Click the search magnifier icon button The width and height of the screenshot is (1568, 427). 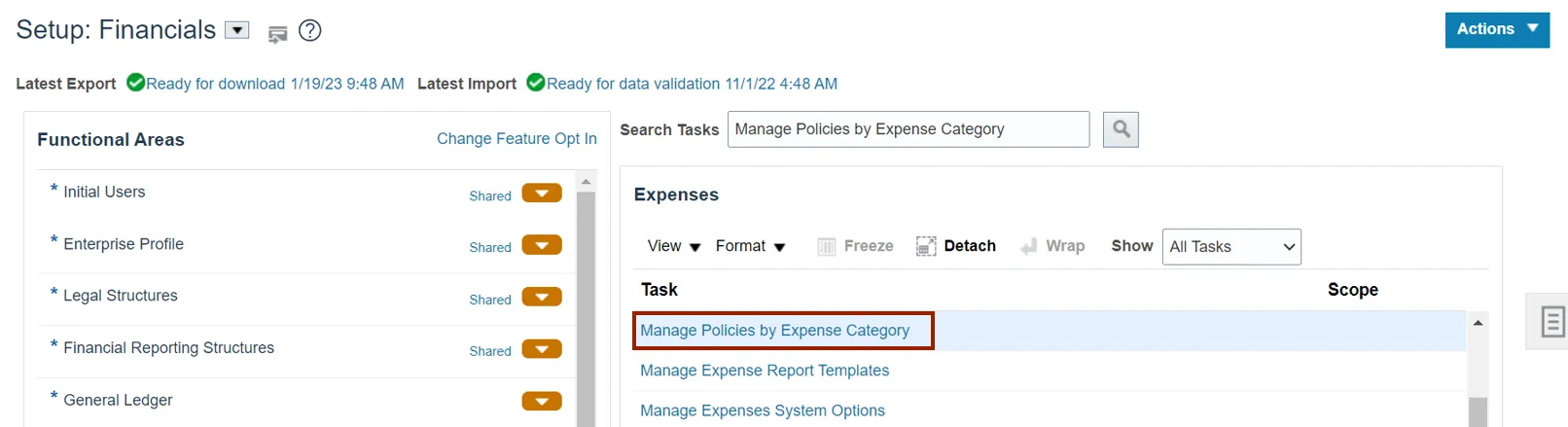pyautogui.click(x=1121, y=129)
